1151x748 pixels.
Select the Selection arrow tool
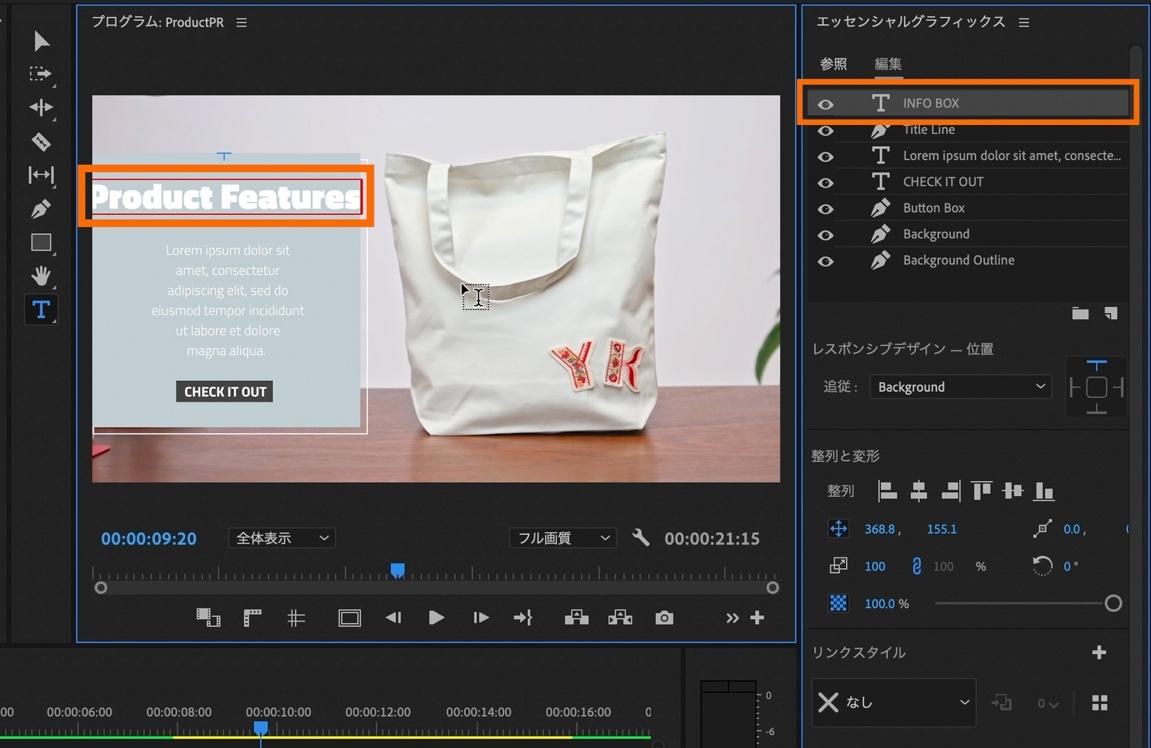(x=41, y=41)
